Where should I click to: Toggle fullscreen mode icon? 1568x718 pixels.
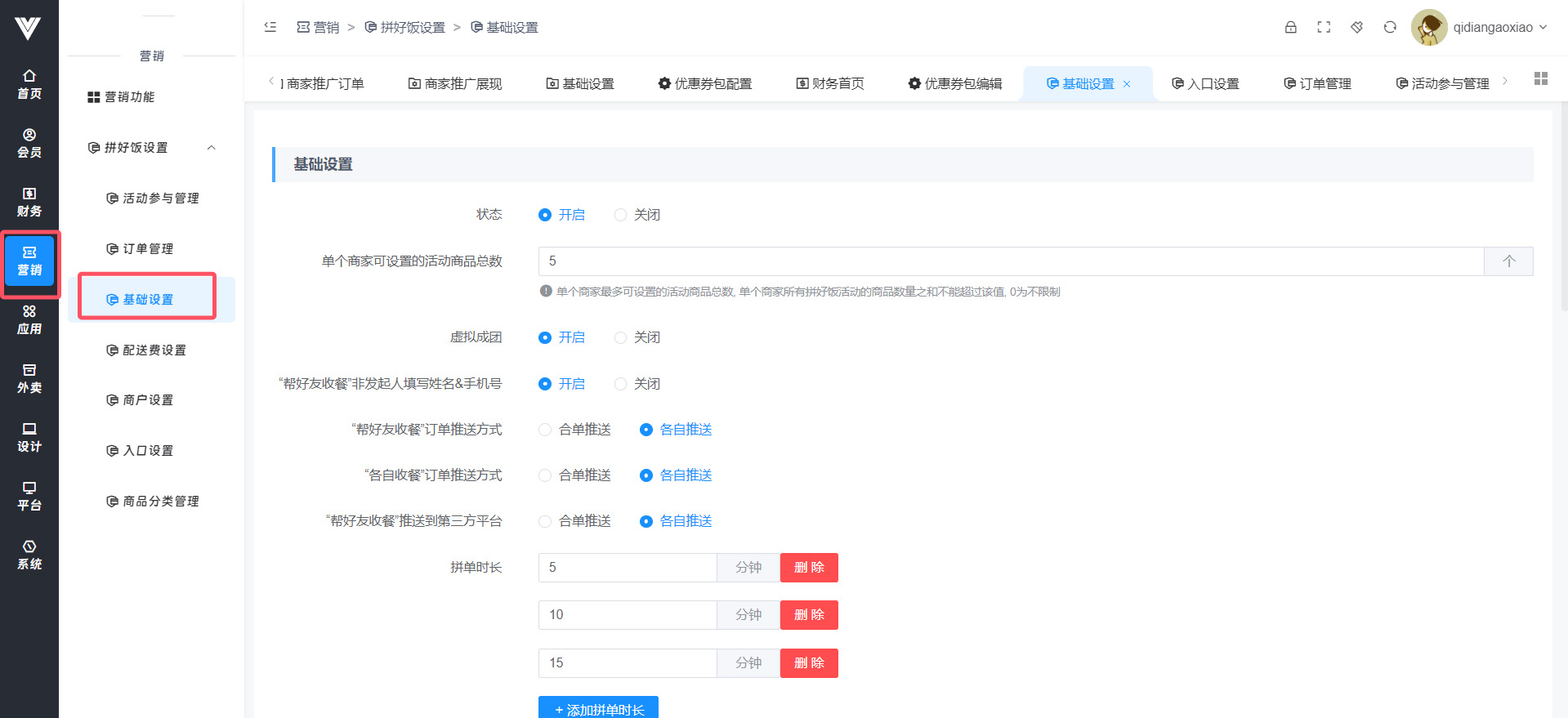1324,27
